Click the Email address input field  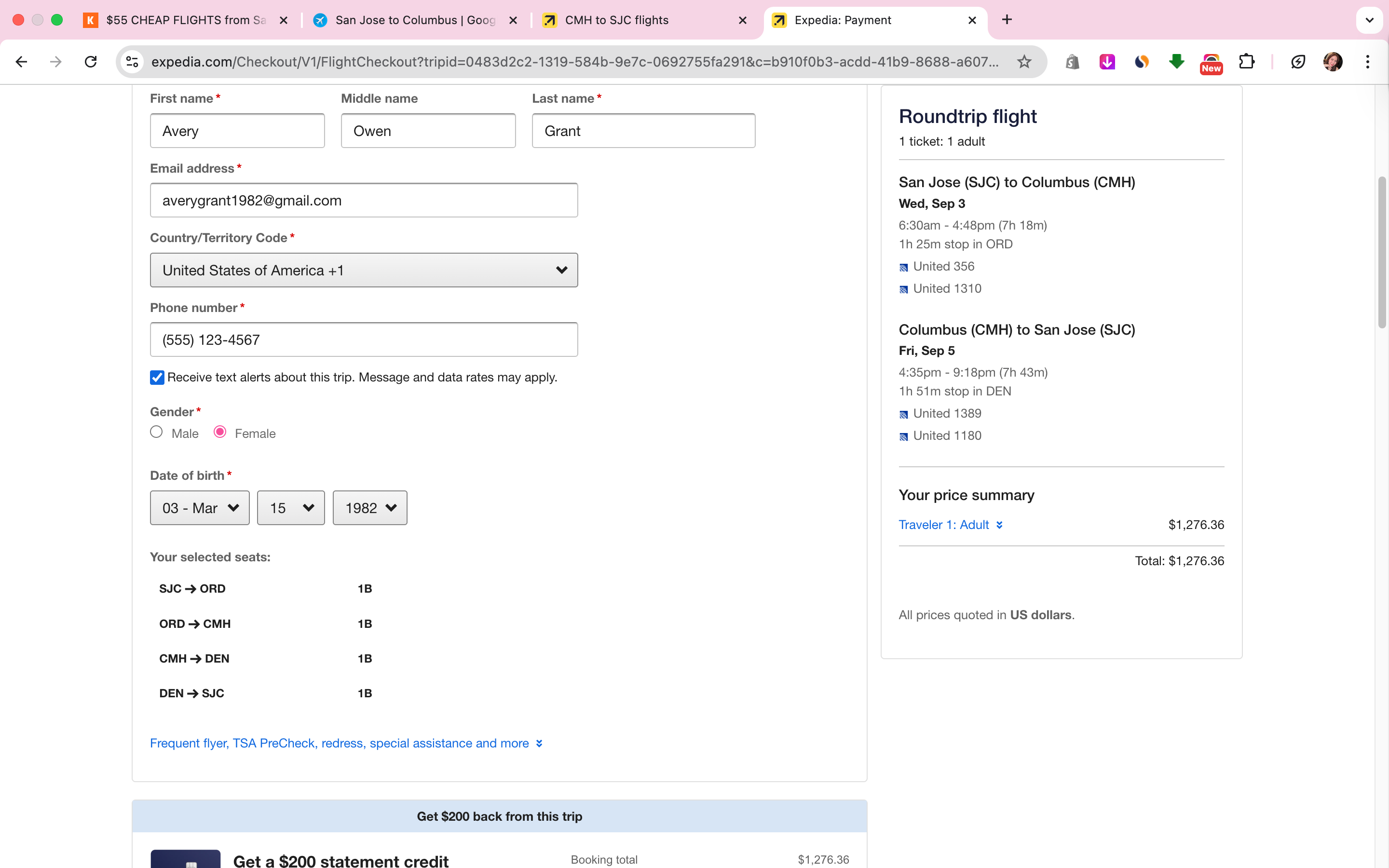click(x=363, y=200)
